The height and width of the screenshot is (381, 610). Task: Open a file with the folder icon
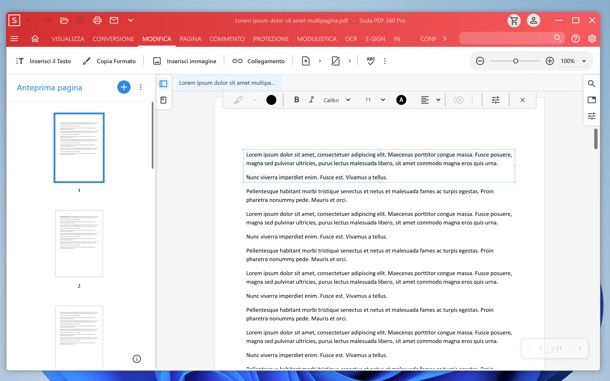64,20
